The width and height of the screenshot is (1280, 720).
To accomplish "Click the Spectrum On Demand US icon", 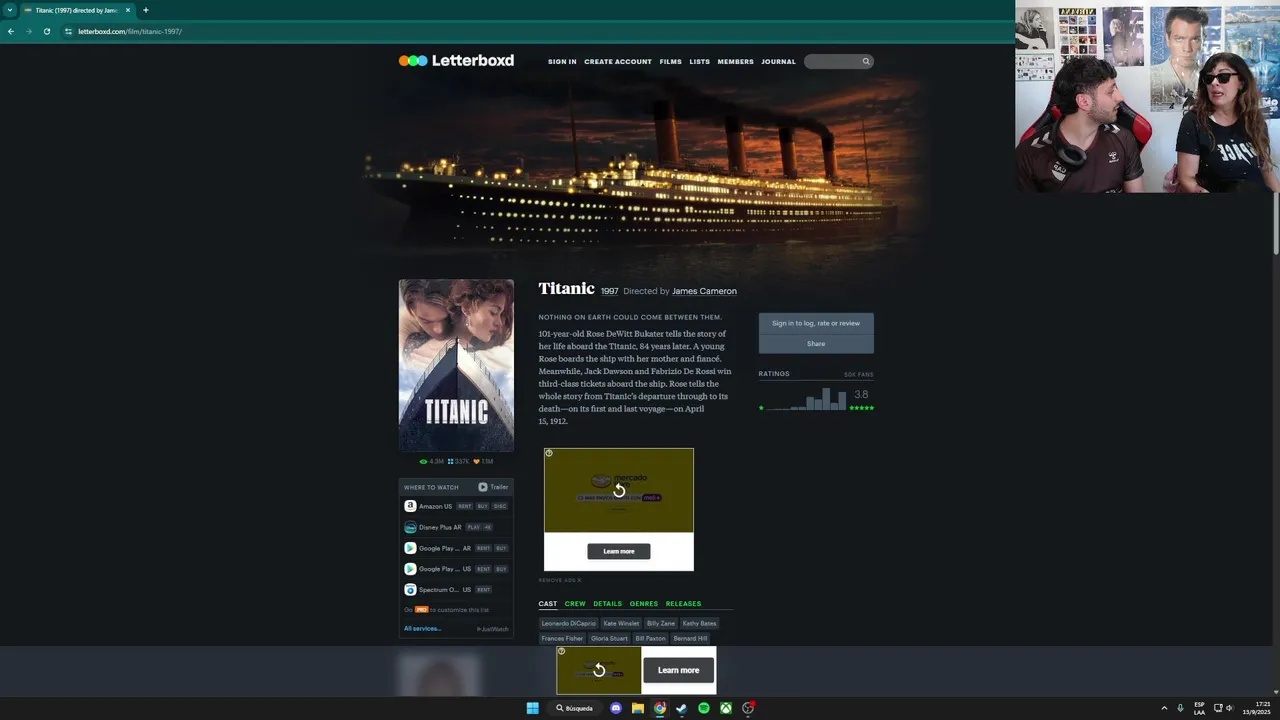I will pos(410,590).
